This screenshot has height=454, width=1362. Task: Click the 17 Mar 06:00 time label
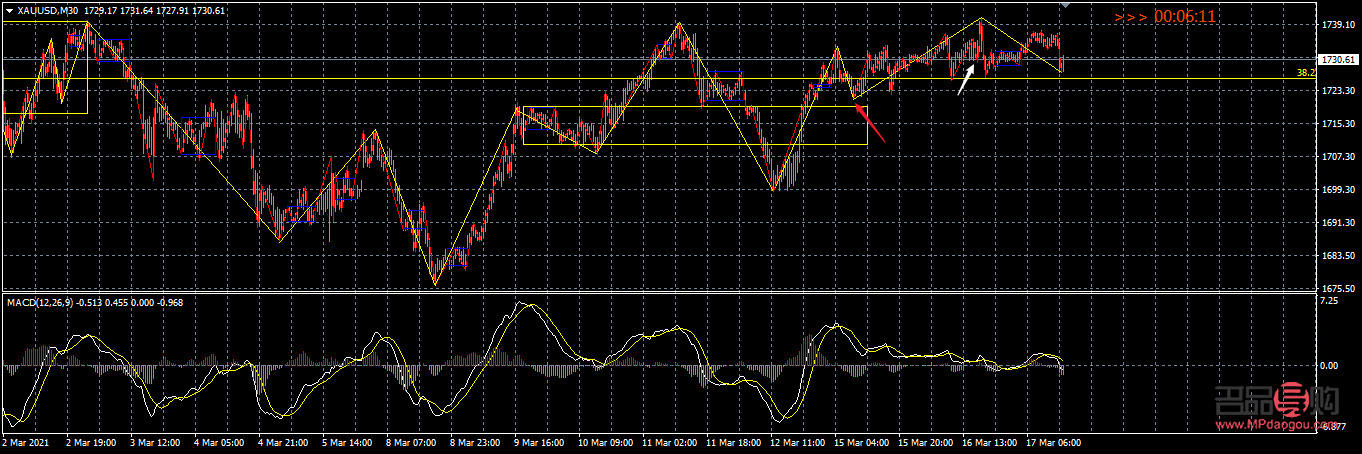[1053, 441]
